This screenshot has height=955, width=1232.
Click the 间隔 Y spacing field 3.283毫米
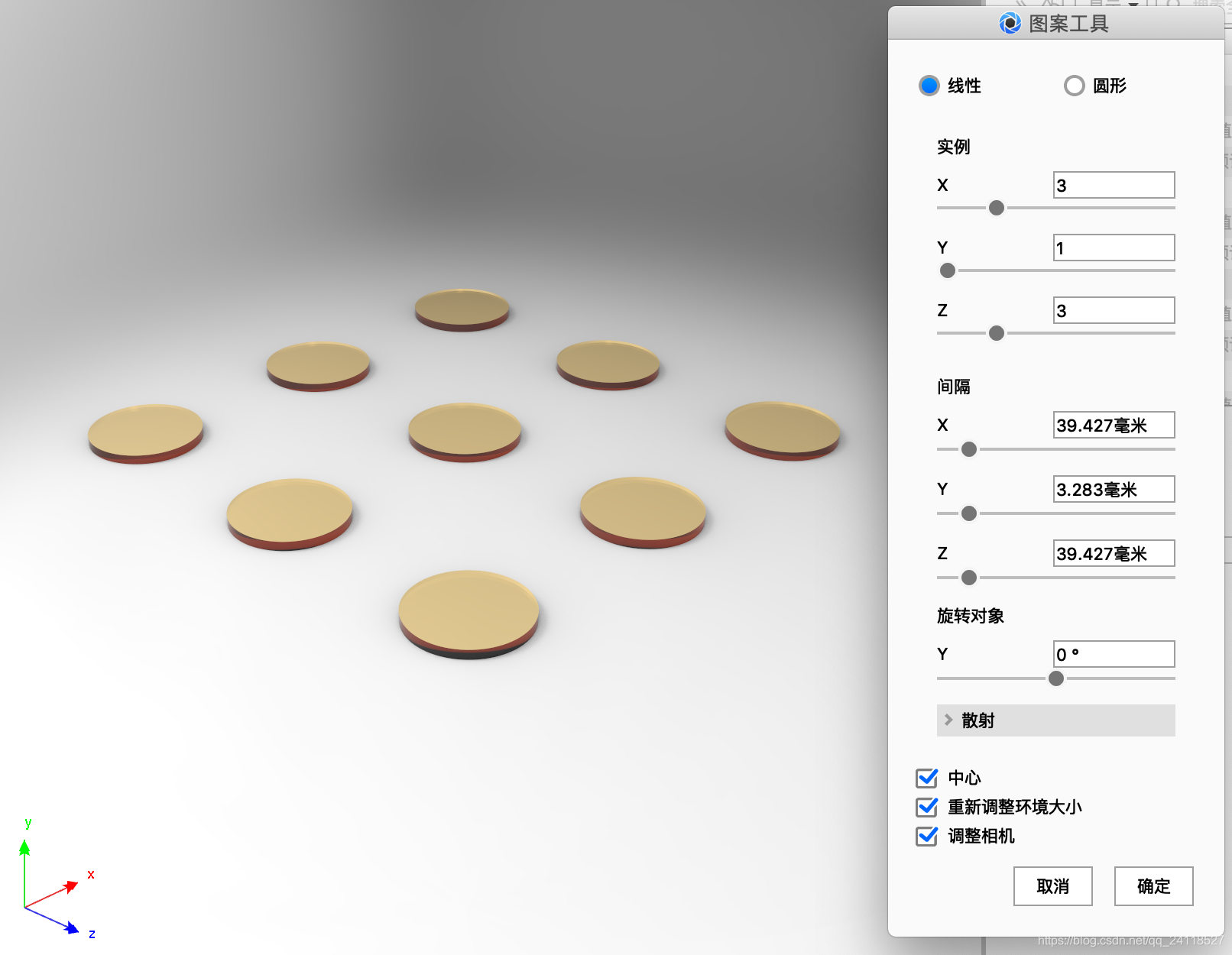coord(1114,489)
